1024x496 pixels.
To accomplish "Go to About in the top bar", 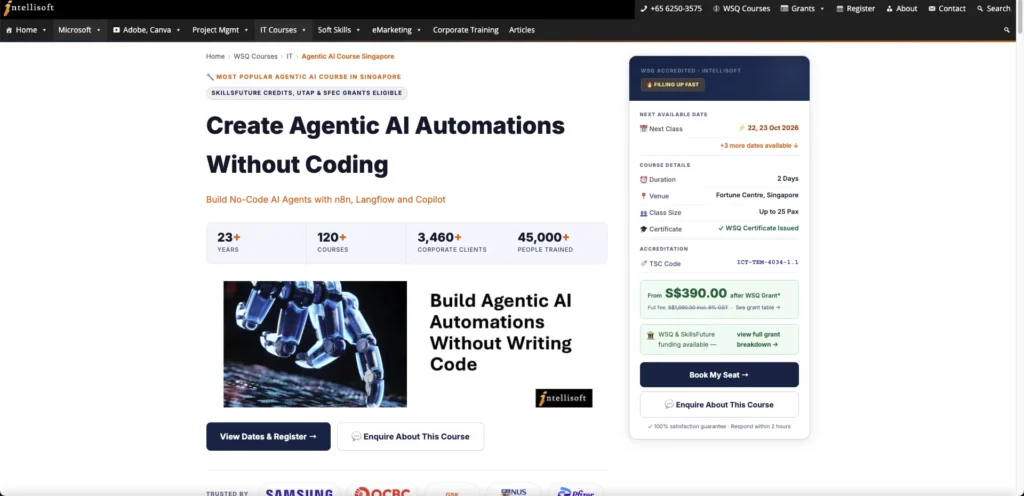I will tap(901, 8).
